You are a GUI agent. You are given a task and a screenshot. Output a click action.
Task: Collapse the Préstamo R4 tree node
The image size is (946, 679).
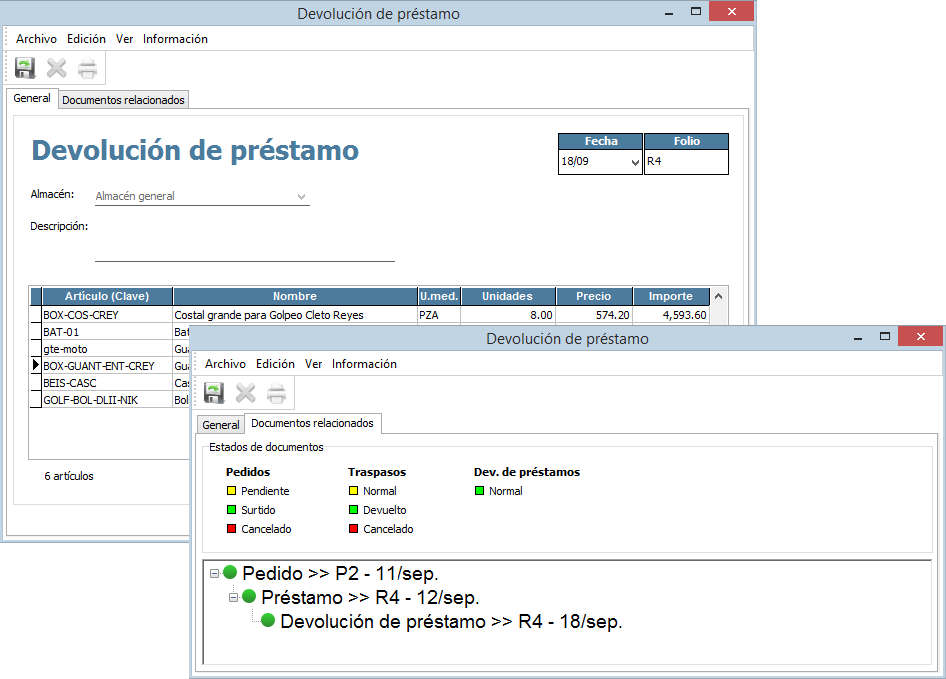point(233,597)
